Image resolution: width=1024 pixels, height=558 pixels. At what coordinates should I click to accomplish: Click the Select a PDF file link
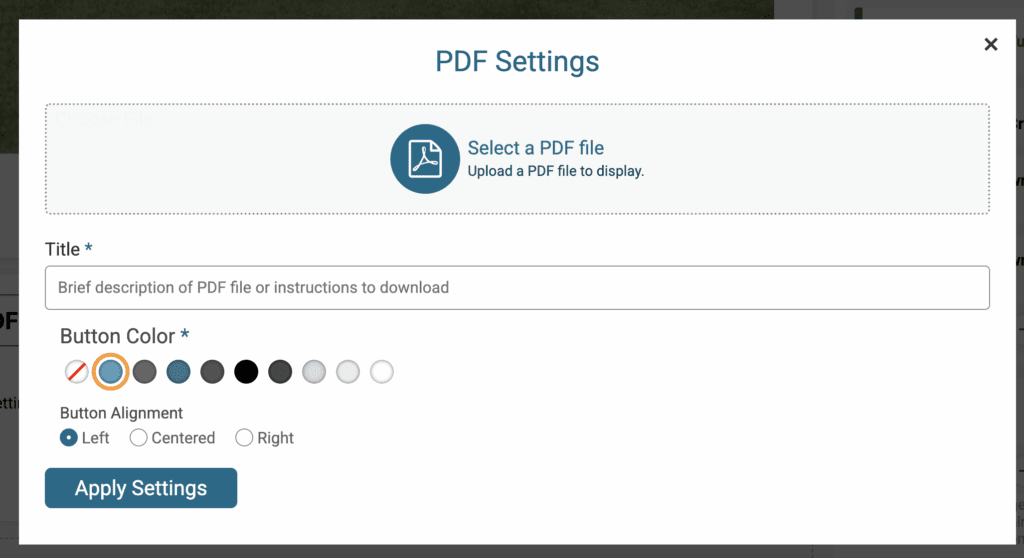coord(536,148)
